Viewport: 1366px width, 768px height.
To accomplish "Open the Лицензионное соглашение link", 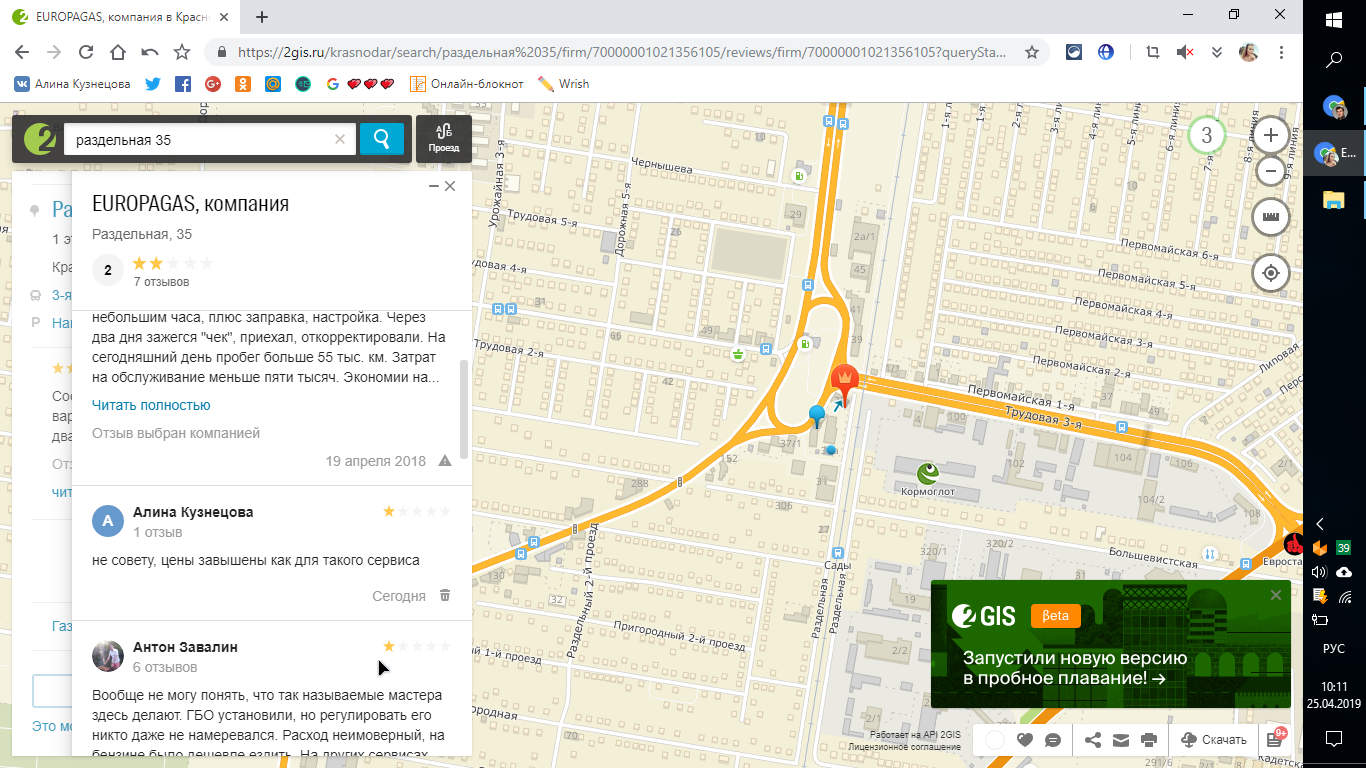I will tap(906, 747).
